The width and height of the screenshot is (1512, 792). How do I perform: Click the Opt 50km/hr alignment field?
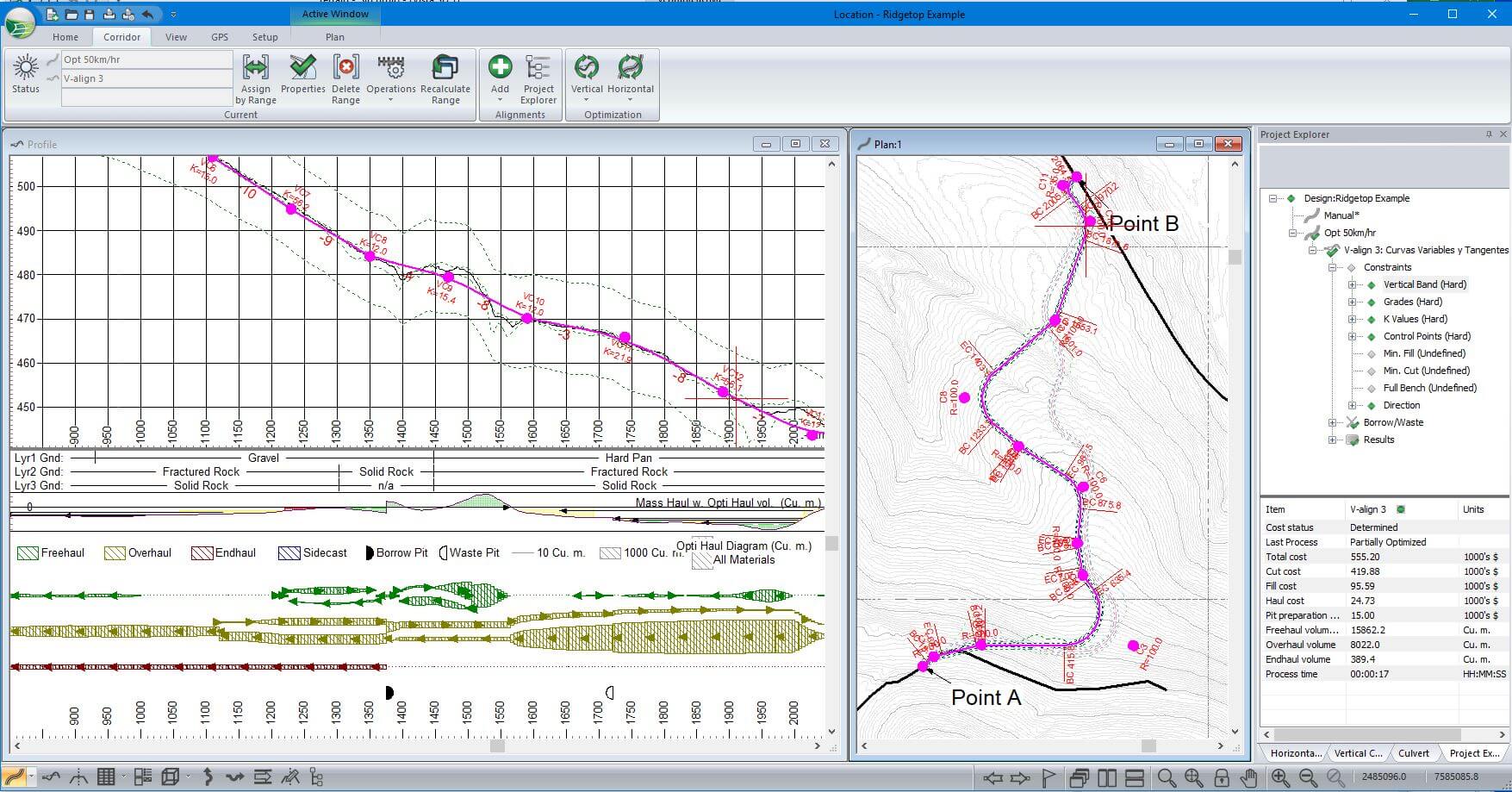[146, 59]
